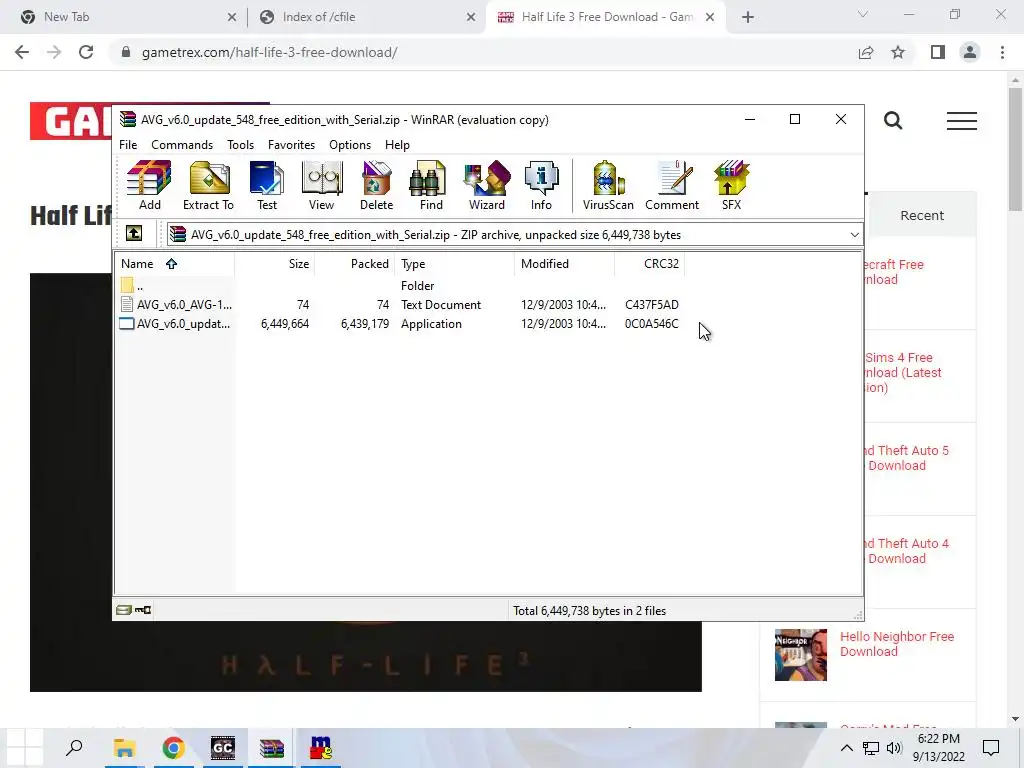Sort by Packed column header
The width and height of the screenshot is (1024, 768).
(355, 264)
